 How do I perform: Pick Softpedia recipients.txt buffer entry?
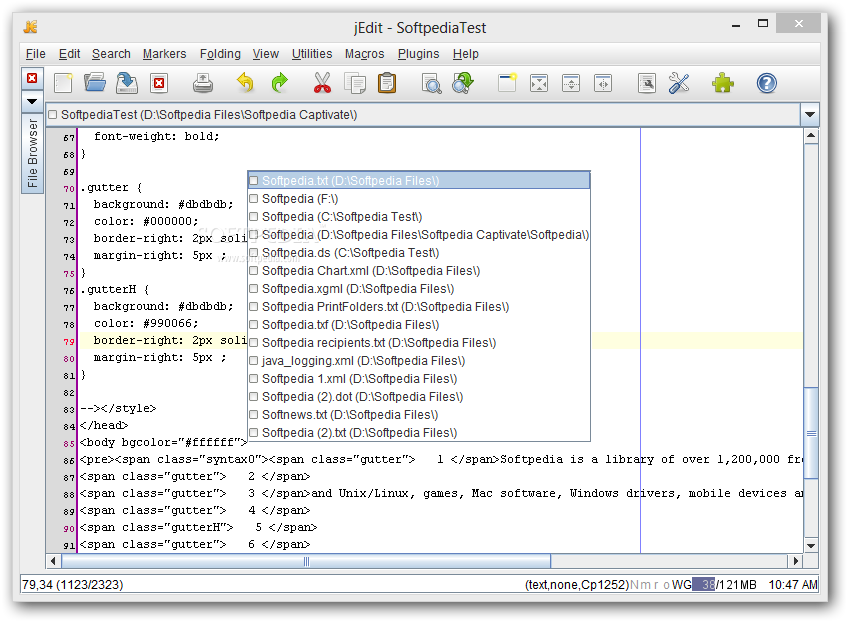419,342
